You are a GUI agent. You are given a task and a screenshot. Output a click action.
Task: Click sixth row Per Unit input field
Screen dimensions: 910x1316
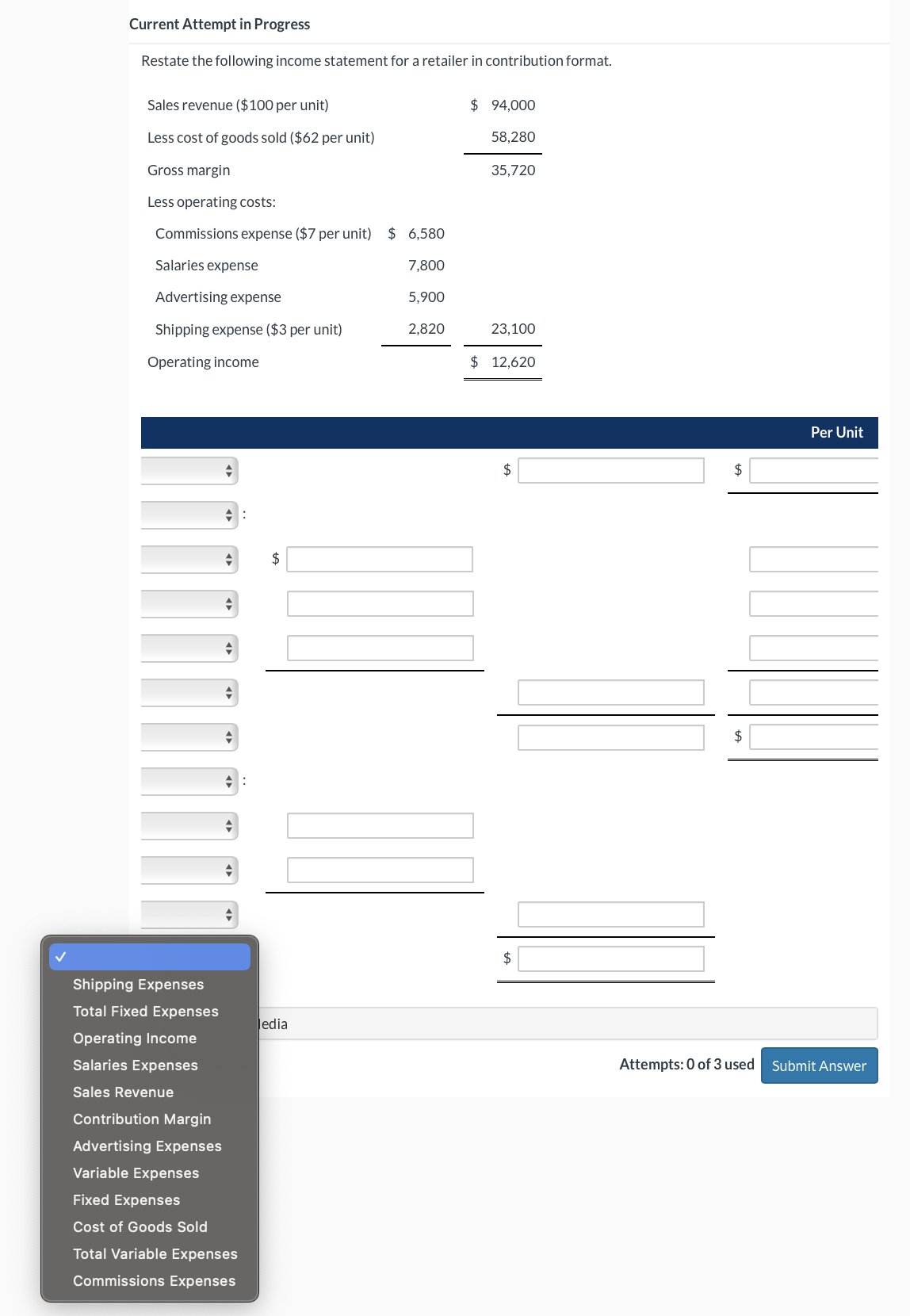click(814, 692)
